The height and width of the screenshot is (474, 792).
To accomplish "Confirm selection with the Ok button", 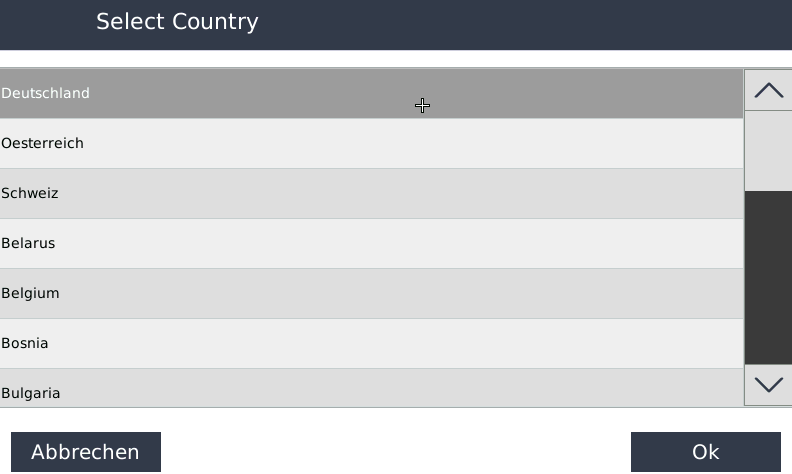I will coord(705,452).
